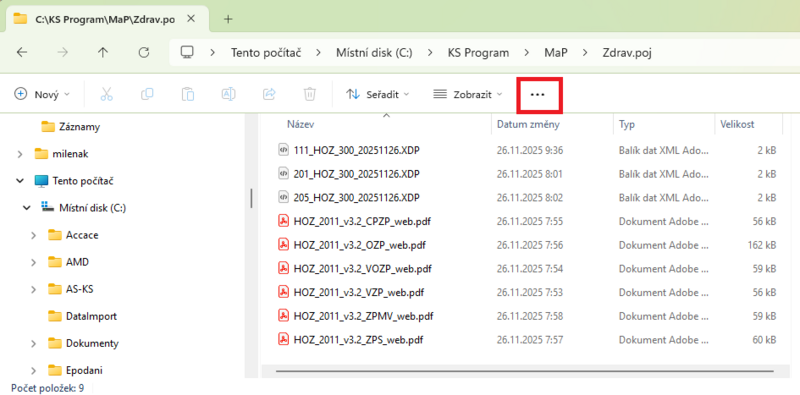The width and height of the screenshot is (800, 395).
Task: Select milenak folder in sidebar
Action: click(61, 154)
